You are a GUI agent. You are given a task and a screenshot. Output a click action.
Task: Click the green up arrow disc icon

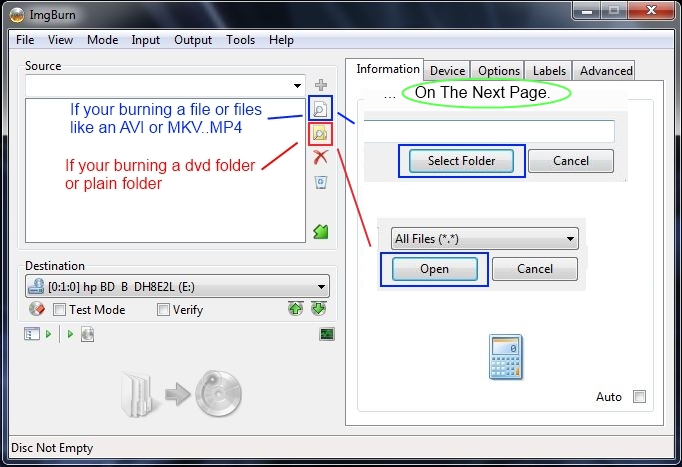(296, 309)
